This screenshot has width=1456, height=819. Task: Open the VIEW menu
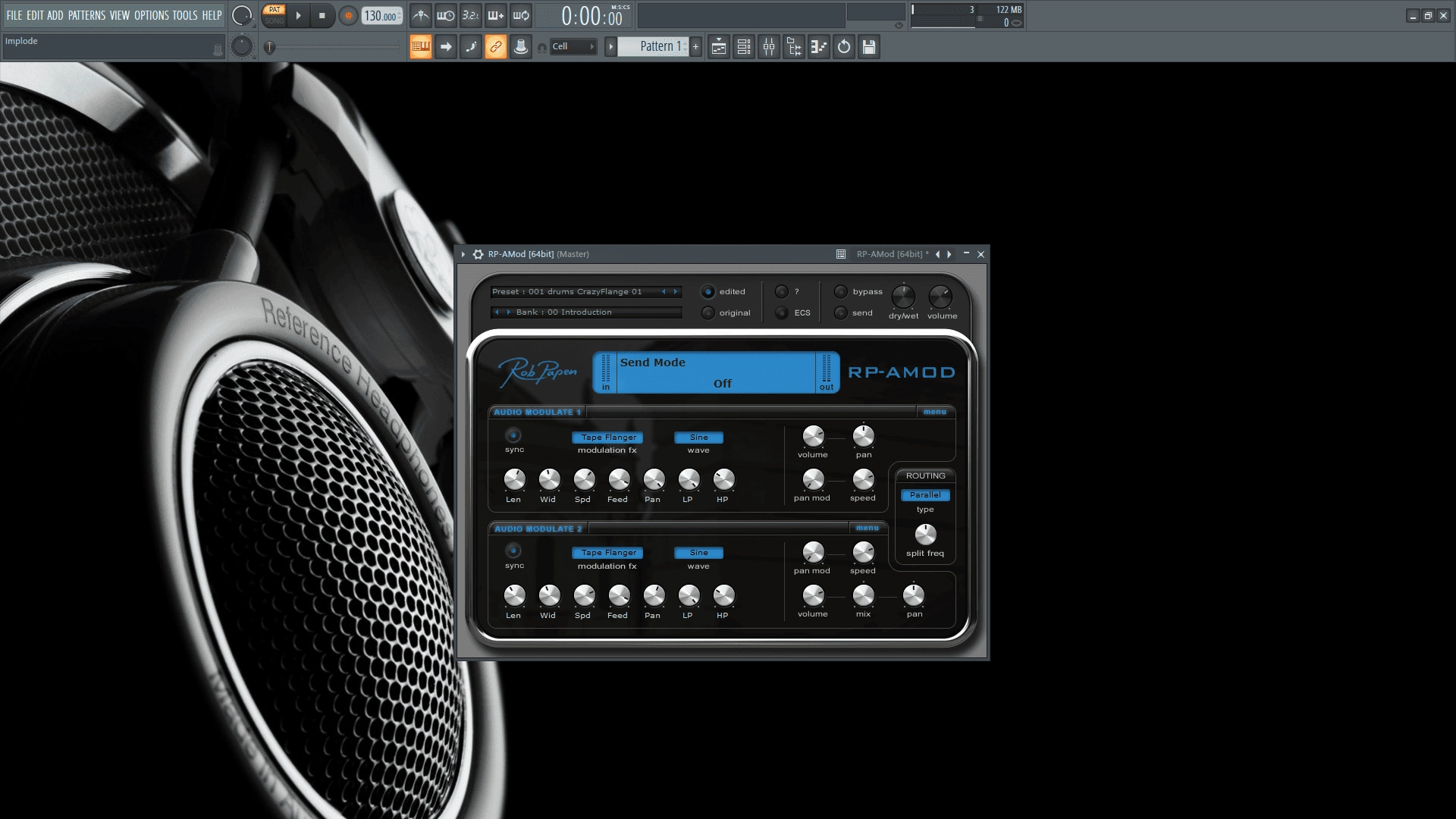pyautogui.click(x=120, y=15)
